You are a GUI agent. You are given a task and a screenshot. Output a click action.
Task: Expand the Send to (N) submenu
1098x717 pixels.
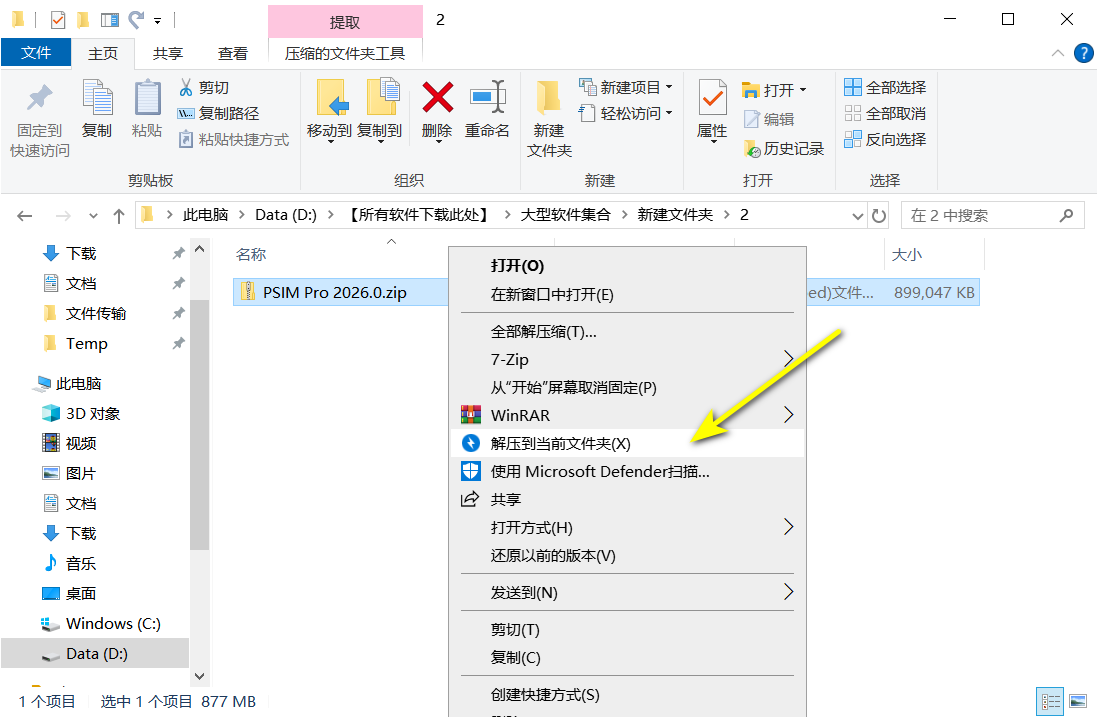click(627, 592)
